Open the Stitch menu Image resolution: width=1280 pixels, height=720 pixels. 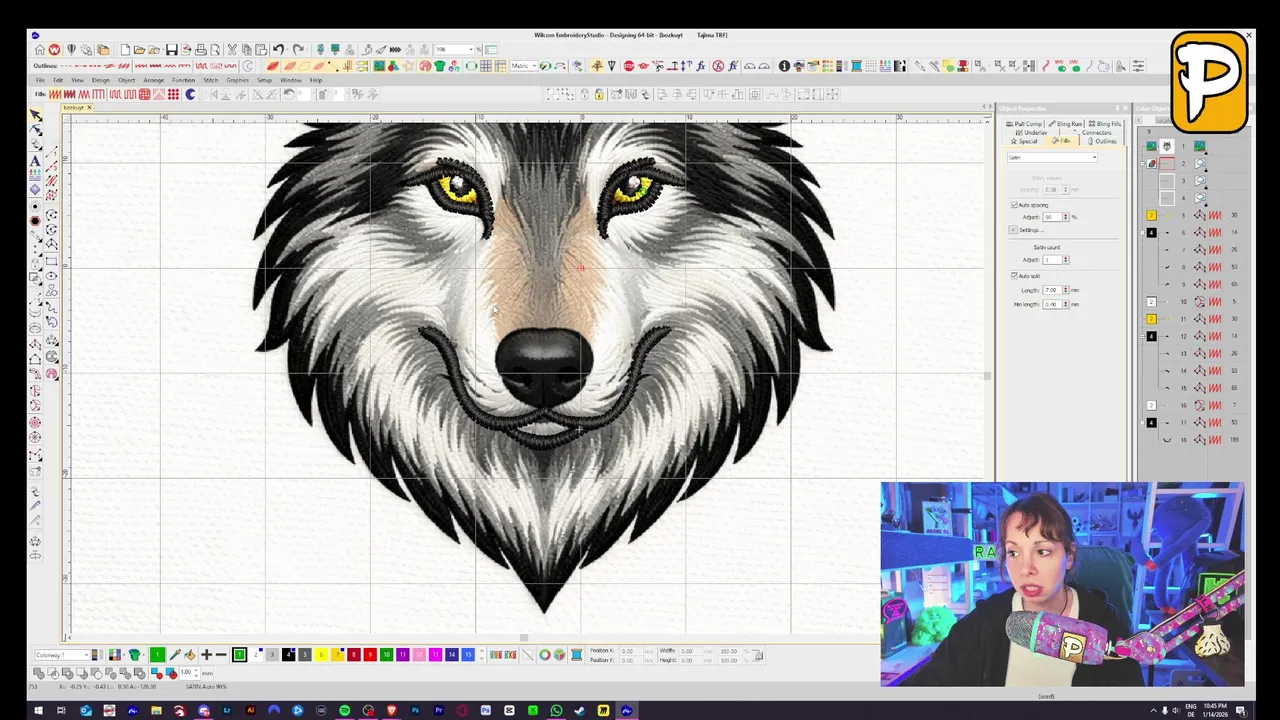[x=210, y=80]
